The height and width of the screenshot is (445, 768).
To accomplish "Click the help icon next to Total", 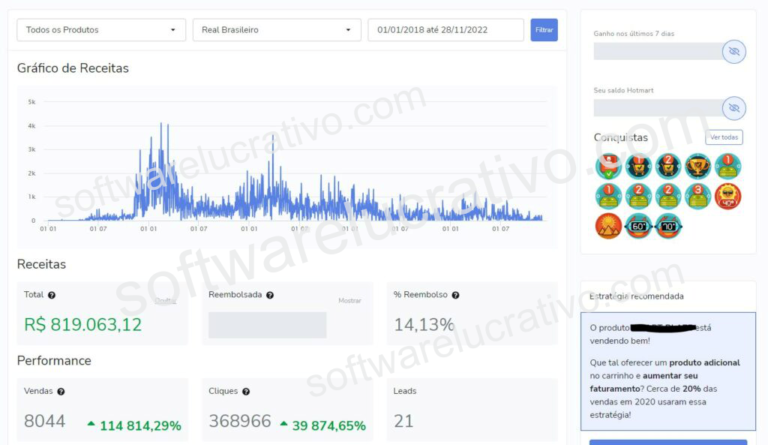I will 52,295.
